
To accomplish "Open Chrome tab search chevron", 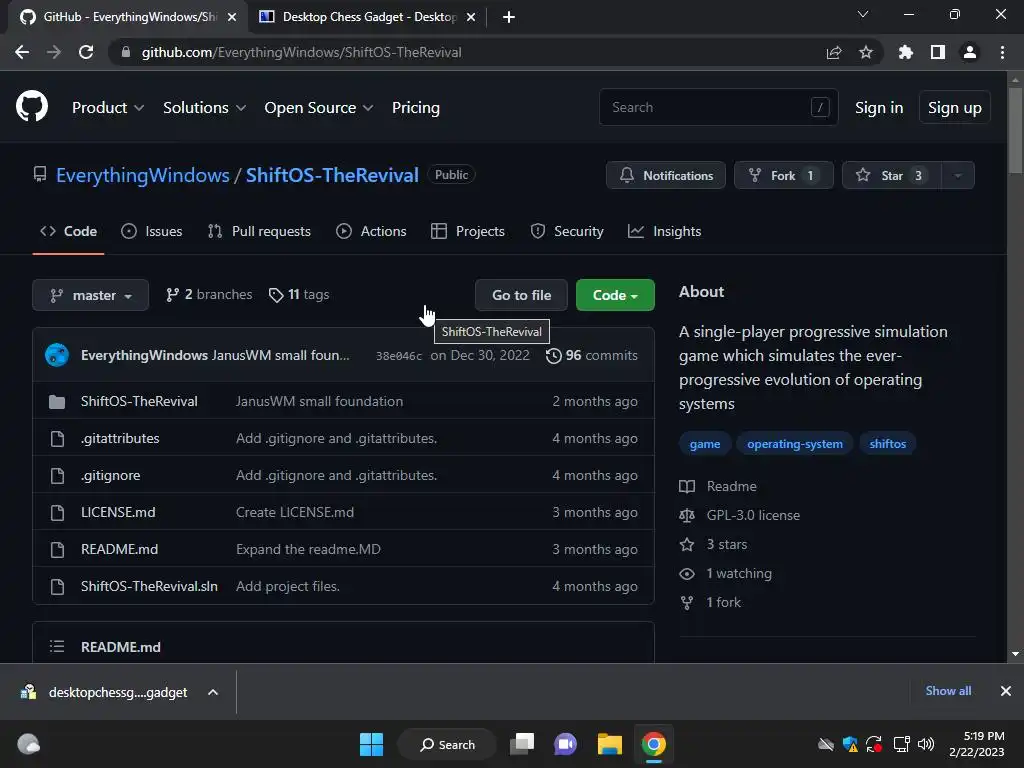I will click(x=863, y=14).
